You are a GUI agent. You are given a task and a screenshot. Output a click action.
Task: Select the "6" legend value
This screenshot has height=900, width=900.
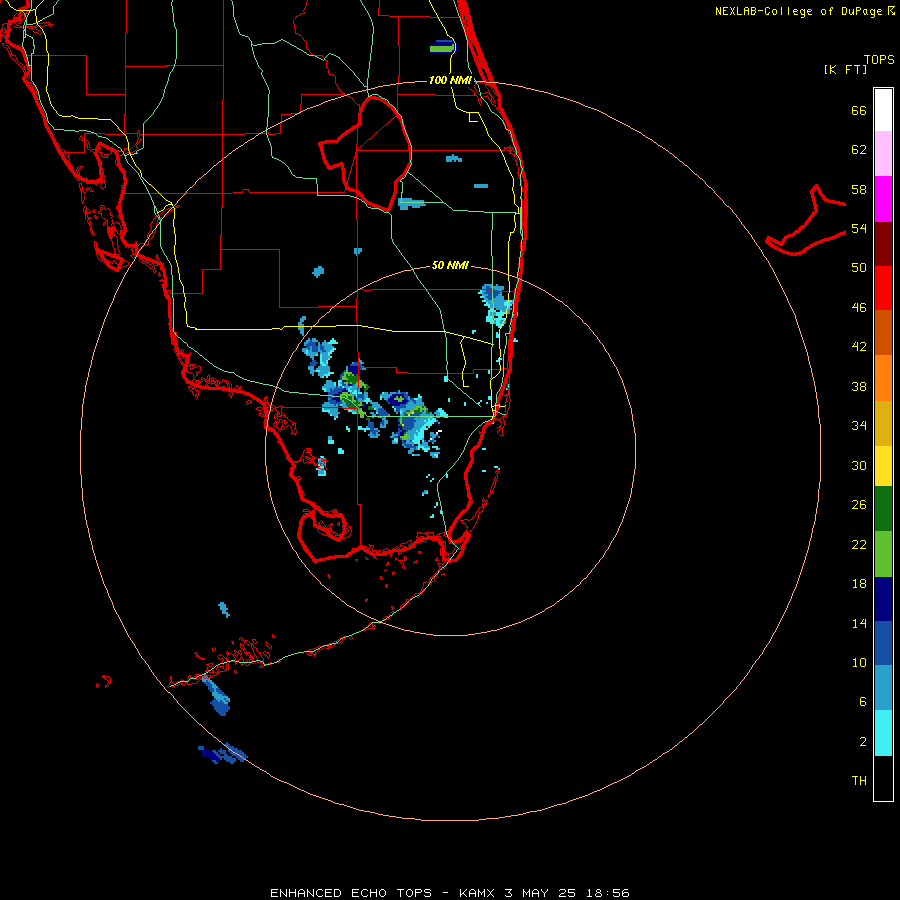(x=863, y=702)
